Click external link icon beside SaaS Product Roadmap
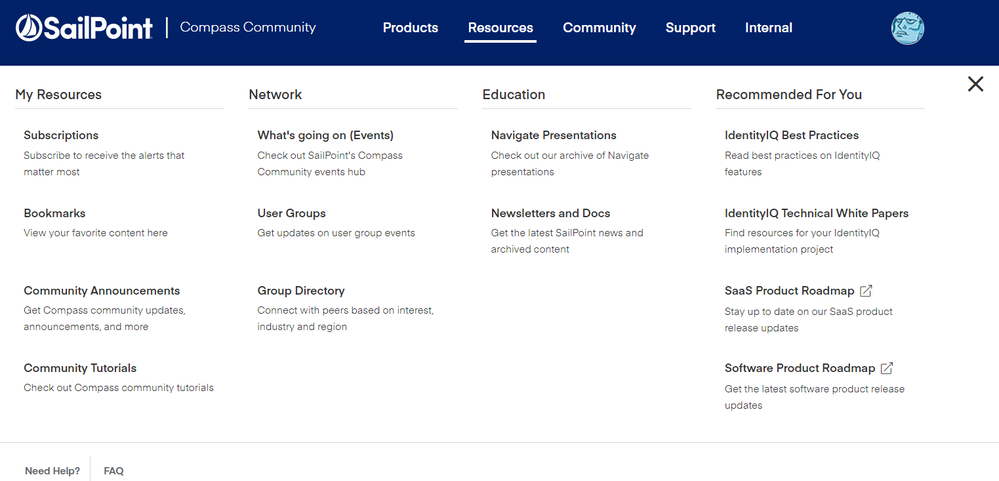The width and height of the screenshot is (999, 481). [866, 291]
